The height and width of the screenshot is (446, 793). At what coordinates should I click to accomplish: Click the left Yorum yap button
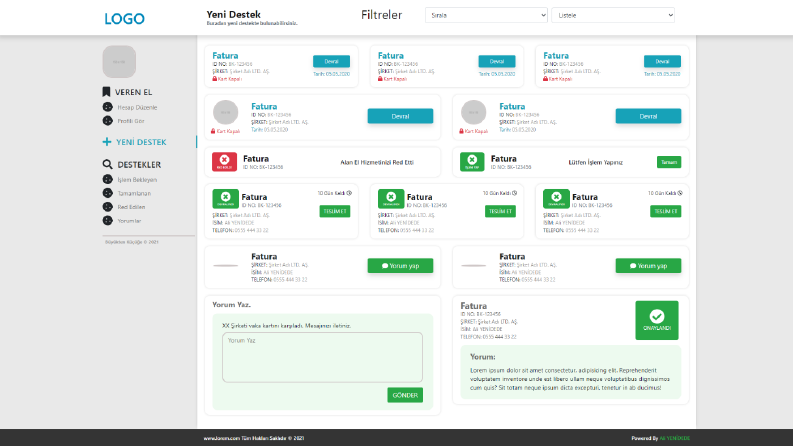click(400, 265)
